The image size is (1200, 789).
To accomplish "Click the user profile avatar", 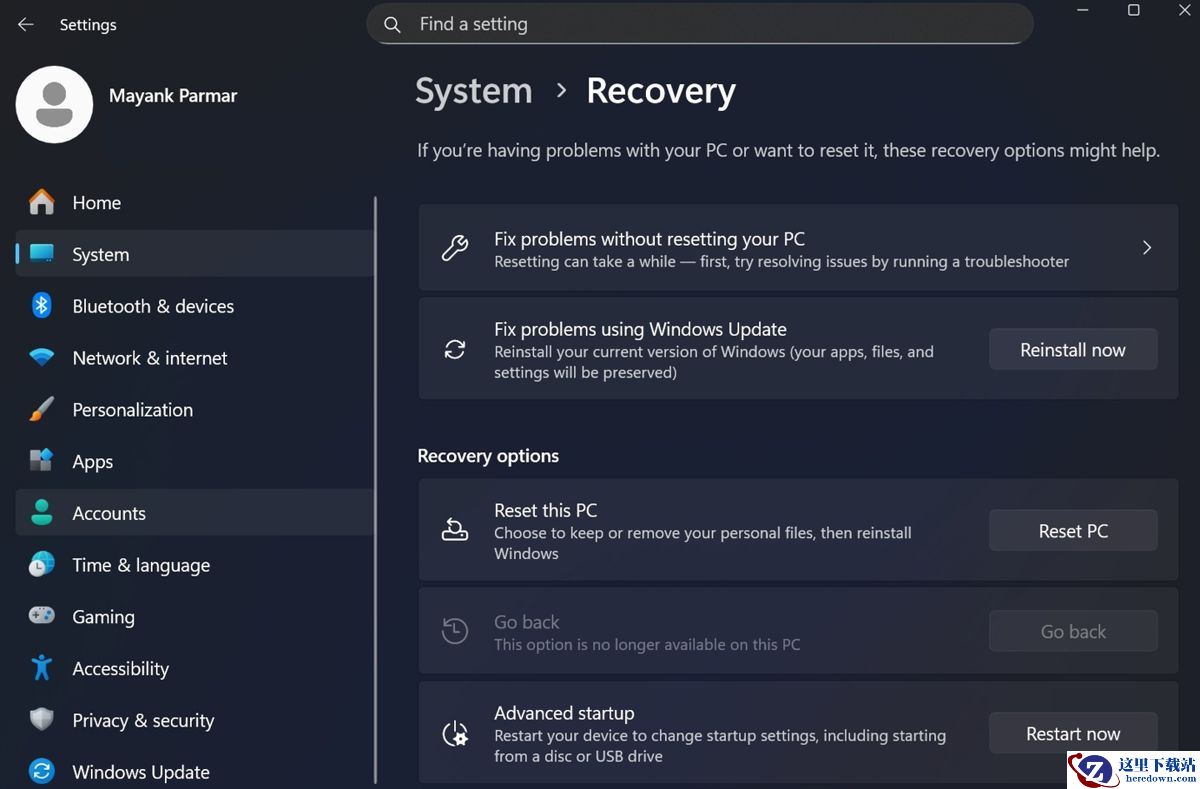I will pyautogui.click(x=55, y=104).
